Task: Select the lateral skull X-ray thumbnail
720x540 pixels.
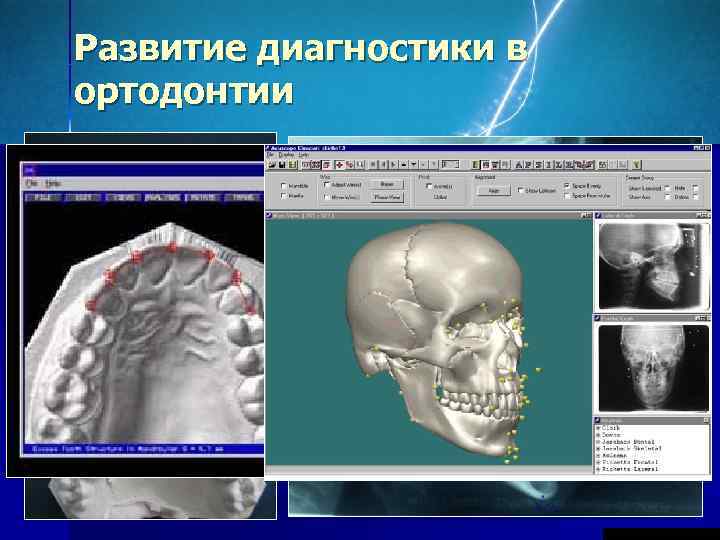Action: tap(652, 265)
